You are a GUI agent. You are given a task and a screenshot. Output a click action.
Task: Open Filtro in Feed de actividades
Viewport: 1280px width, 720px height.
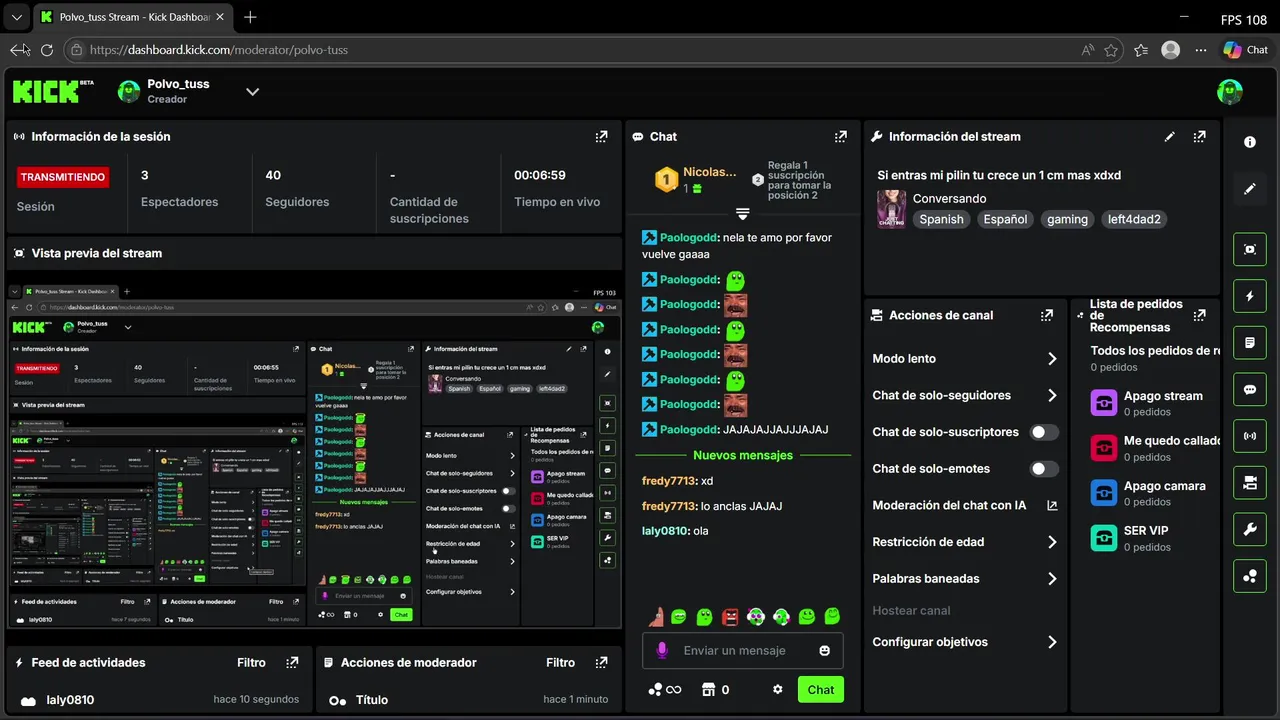point(252,662)
